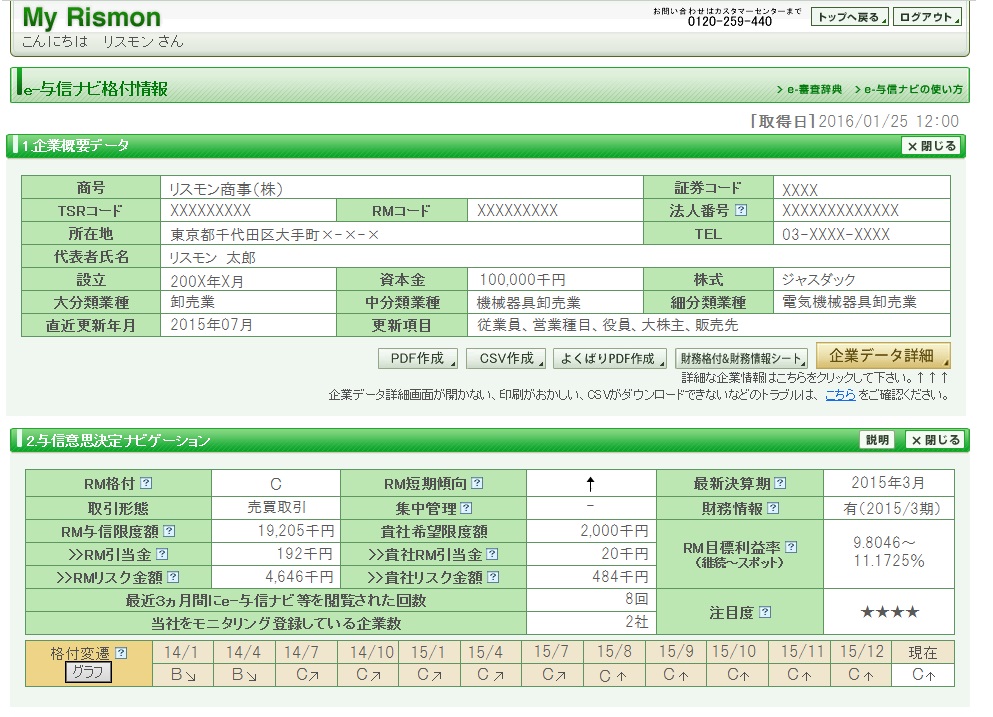The height and width of the screenshot is (717, 993).
Task: Open the e-審査辞典 link
Action: (813, 90)
